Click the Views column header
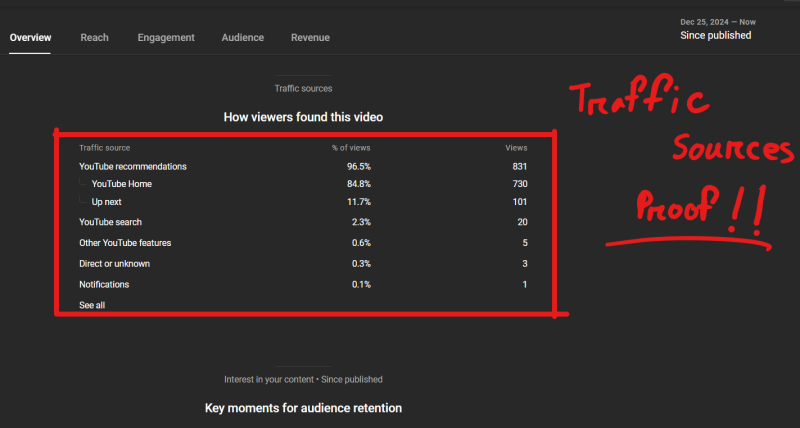 click(516, 148)
